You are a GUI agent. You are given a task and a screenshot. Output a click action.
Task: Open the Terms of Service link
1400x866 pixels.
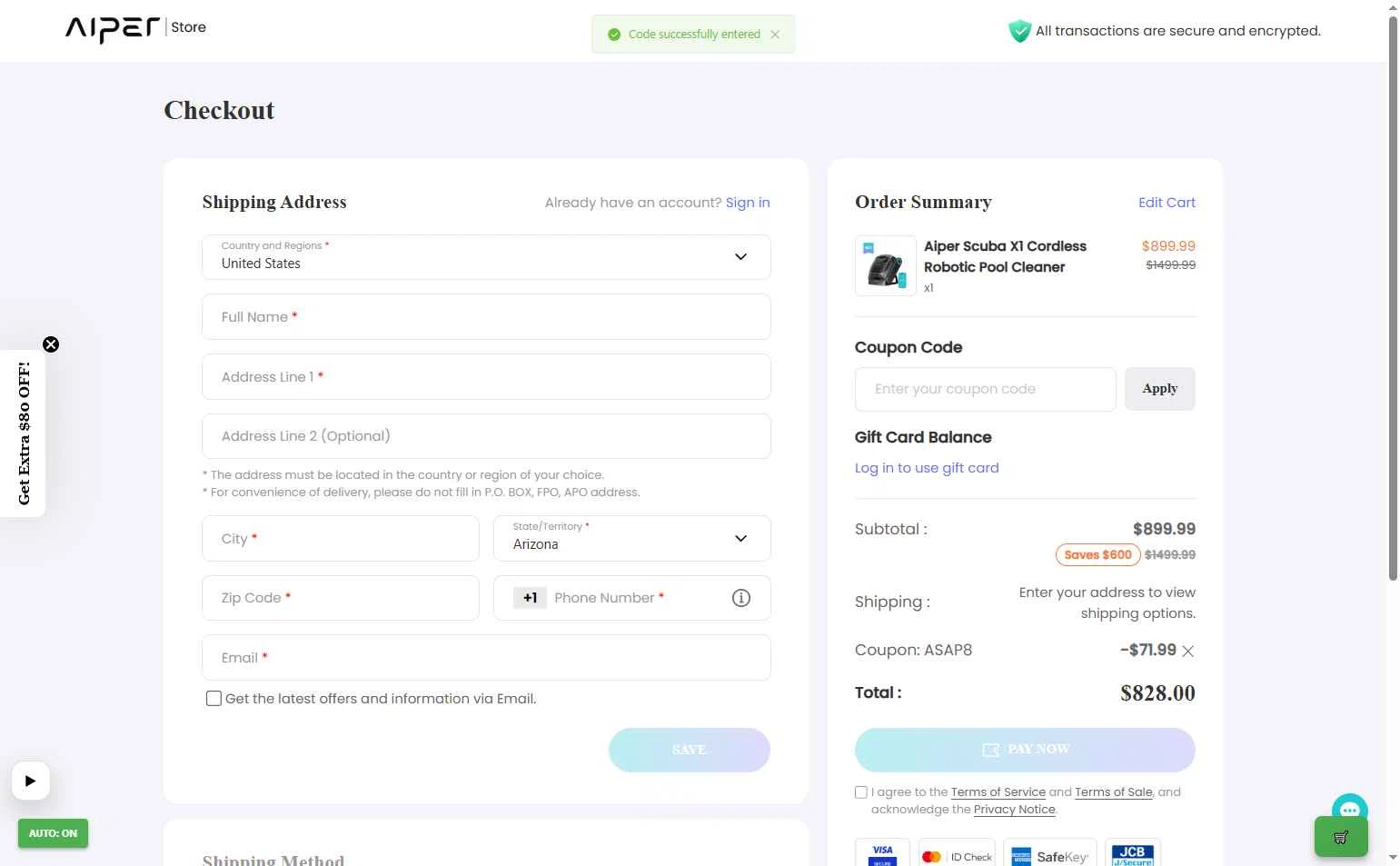coord(998,792)
